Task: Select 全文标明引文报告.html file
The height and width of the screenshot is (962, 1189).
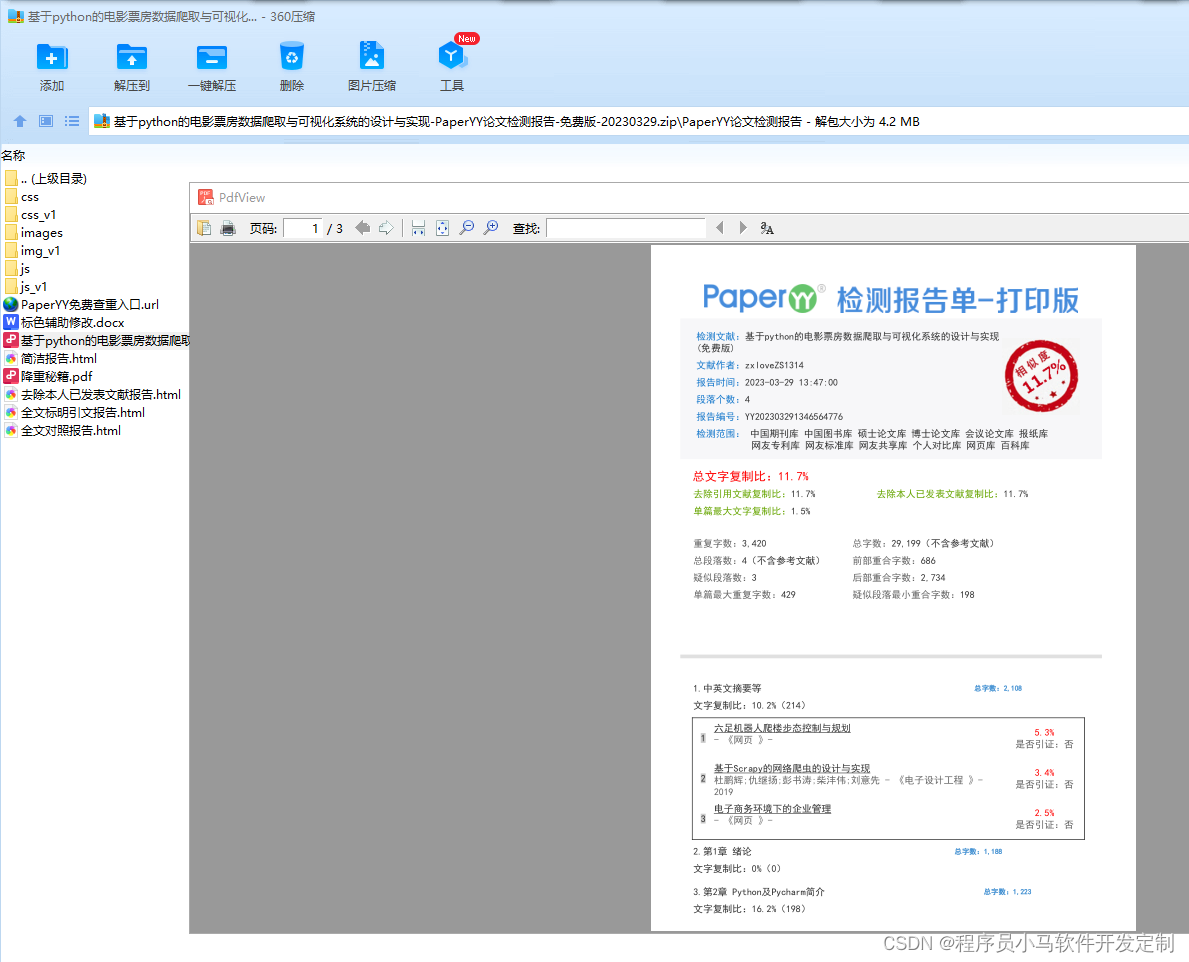Action: [x=74, y=412]
